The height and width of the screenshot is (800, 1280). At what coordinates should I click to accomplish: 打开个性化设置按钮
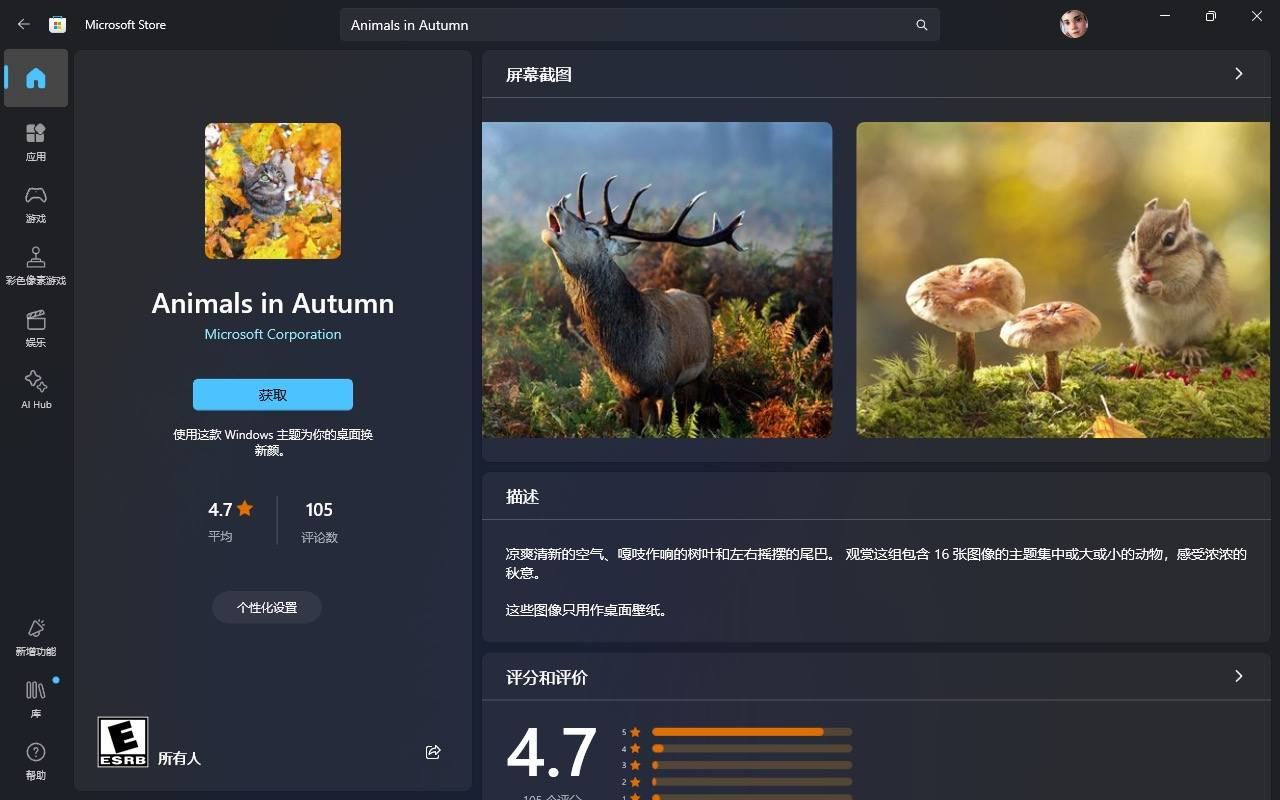[x=266, y=607]
